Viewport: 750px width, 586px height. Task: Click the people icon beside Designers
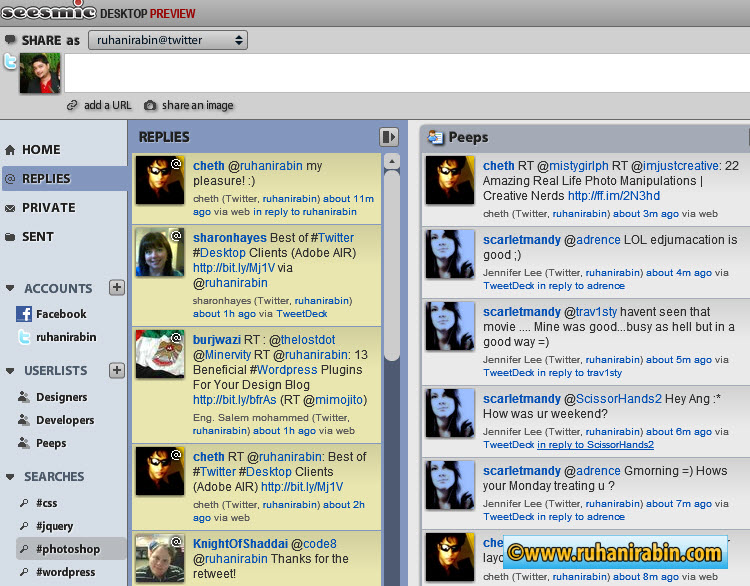pyautogui.click(x=24, y=397)
